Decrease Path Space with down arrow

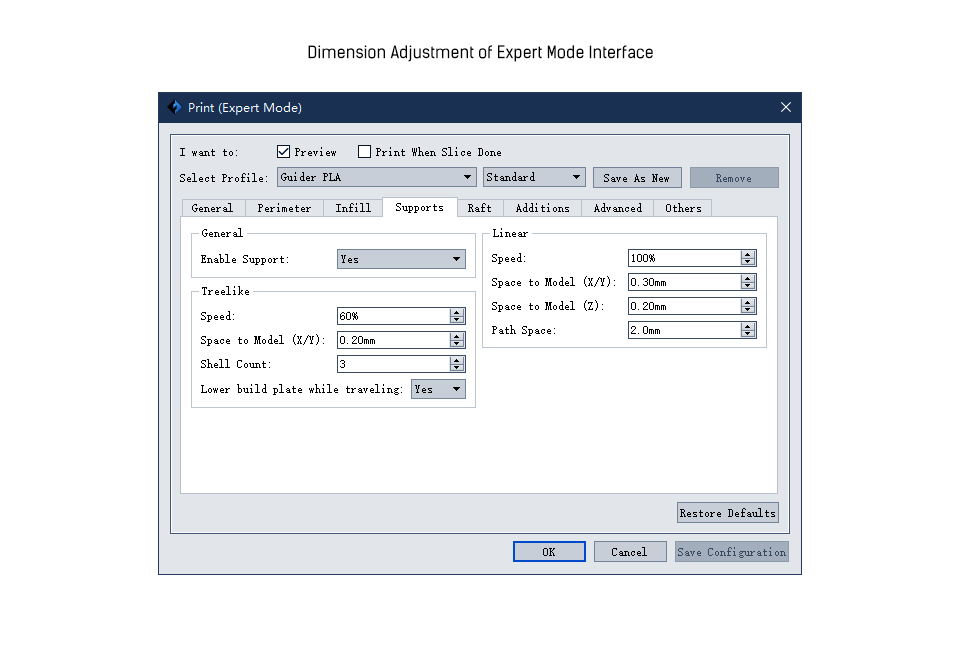(x=748, y=334)
